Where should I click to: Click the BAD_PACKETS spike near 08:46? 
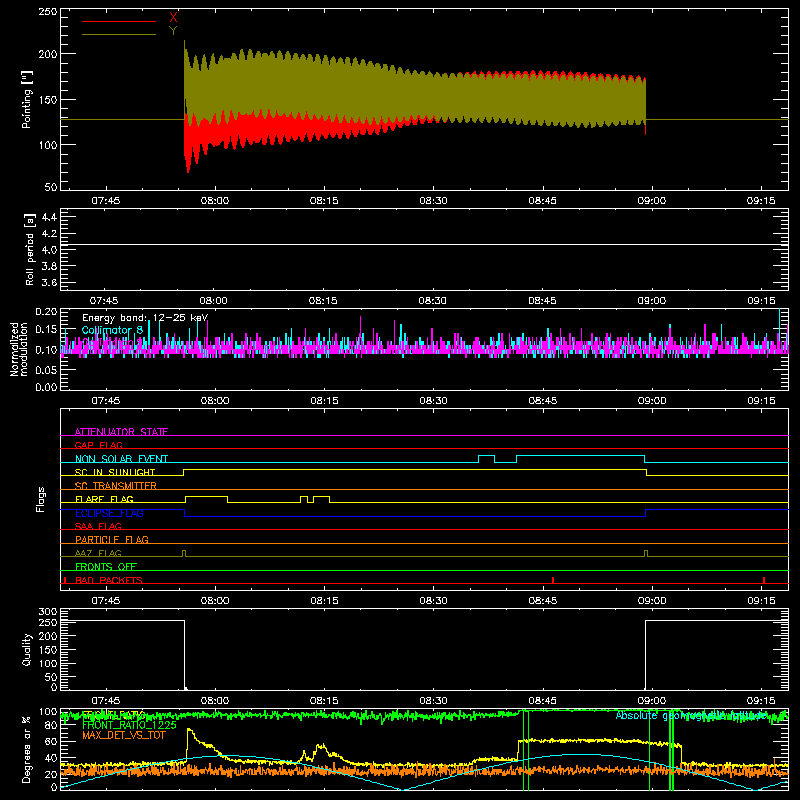(553, 580)
